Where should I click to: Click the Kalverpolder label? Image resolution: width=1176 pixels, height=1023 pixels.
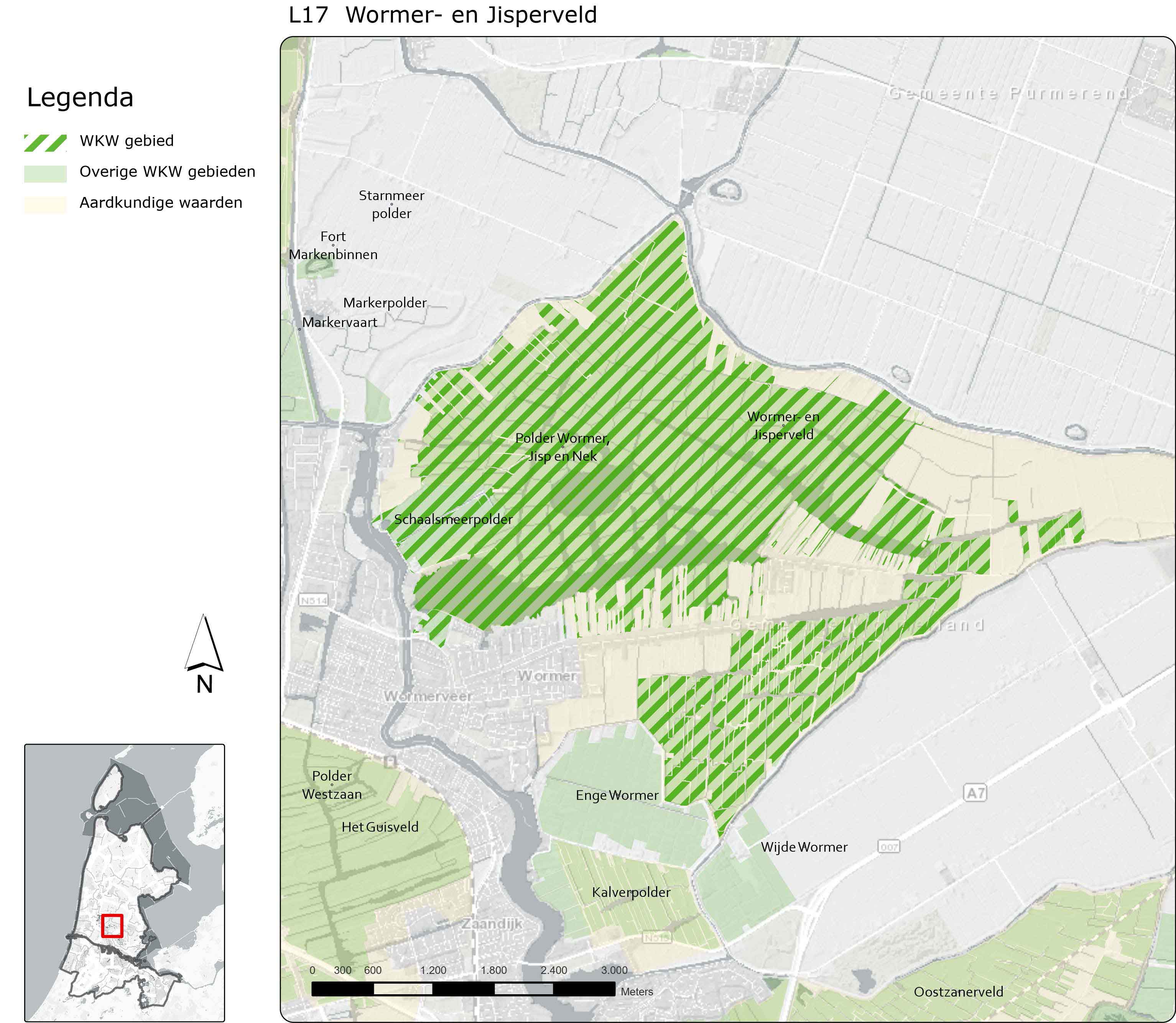click(631, 892)
